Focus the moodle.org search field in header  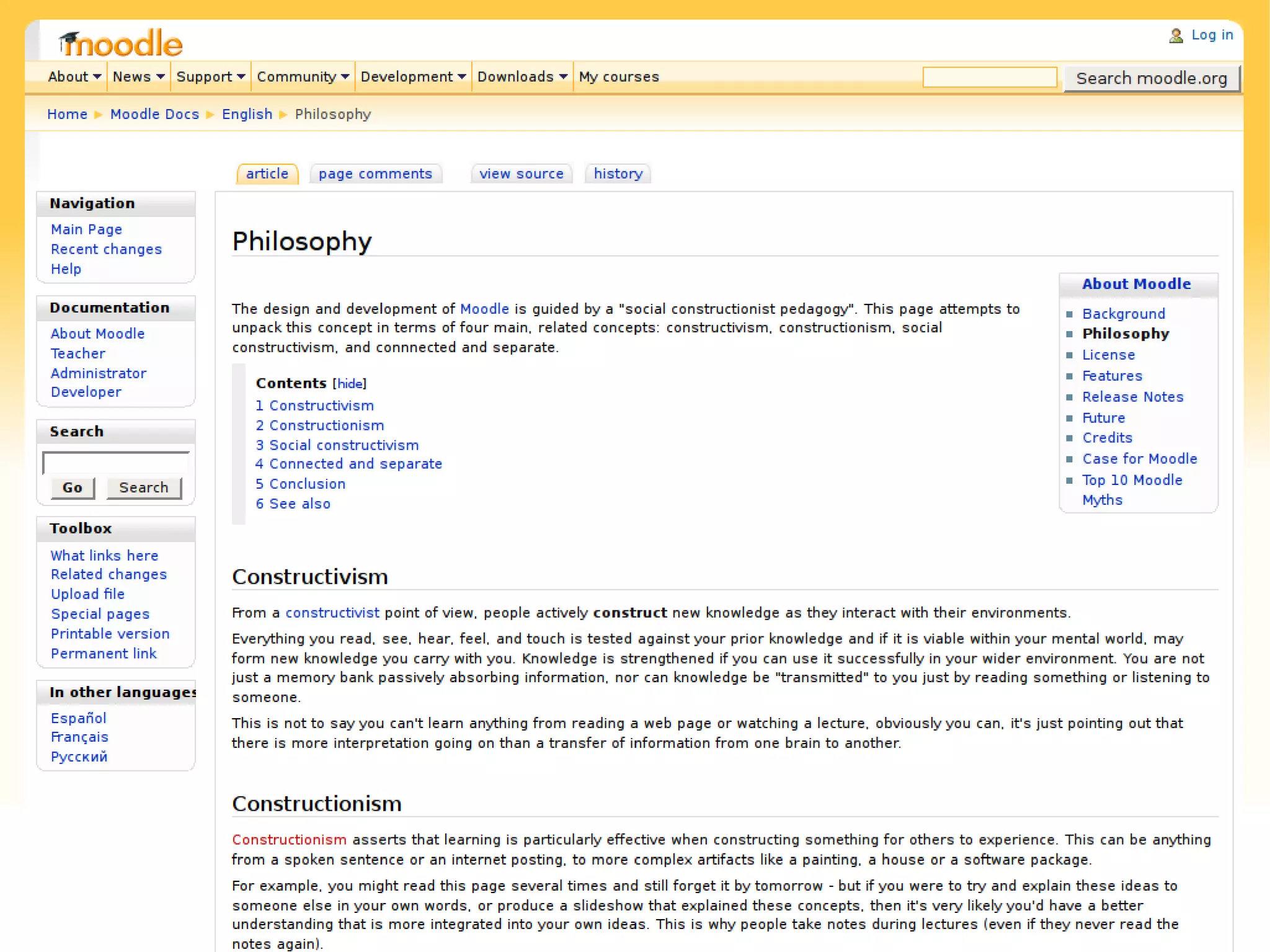[x=990, y=78]
